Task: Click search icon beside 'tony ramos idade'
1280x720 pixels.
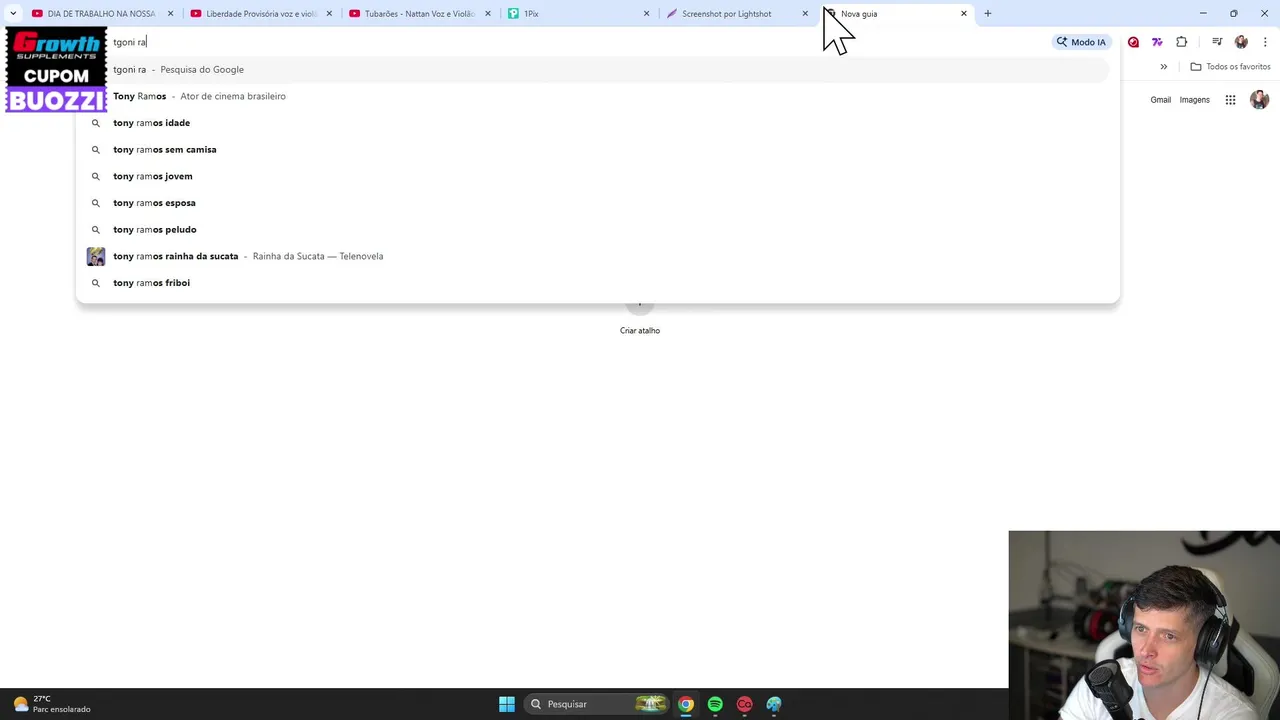Action: coord(96,123)
